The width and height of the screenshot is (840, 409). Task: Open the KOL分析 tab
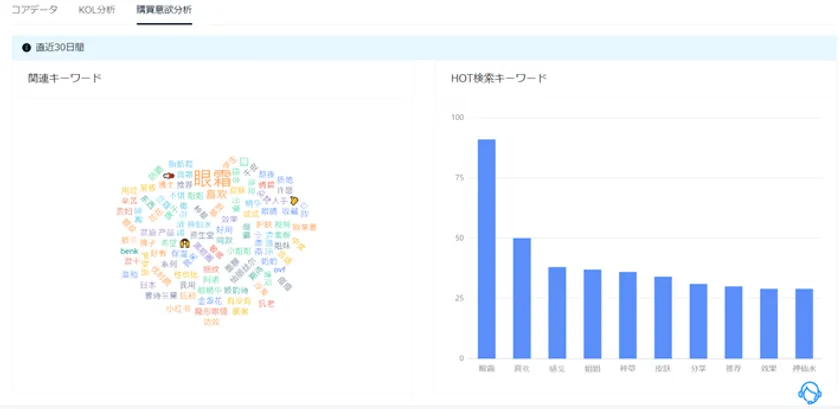click(96, 10)
